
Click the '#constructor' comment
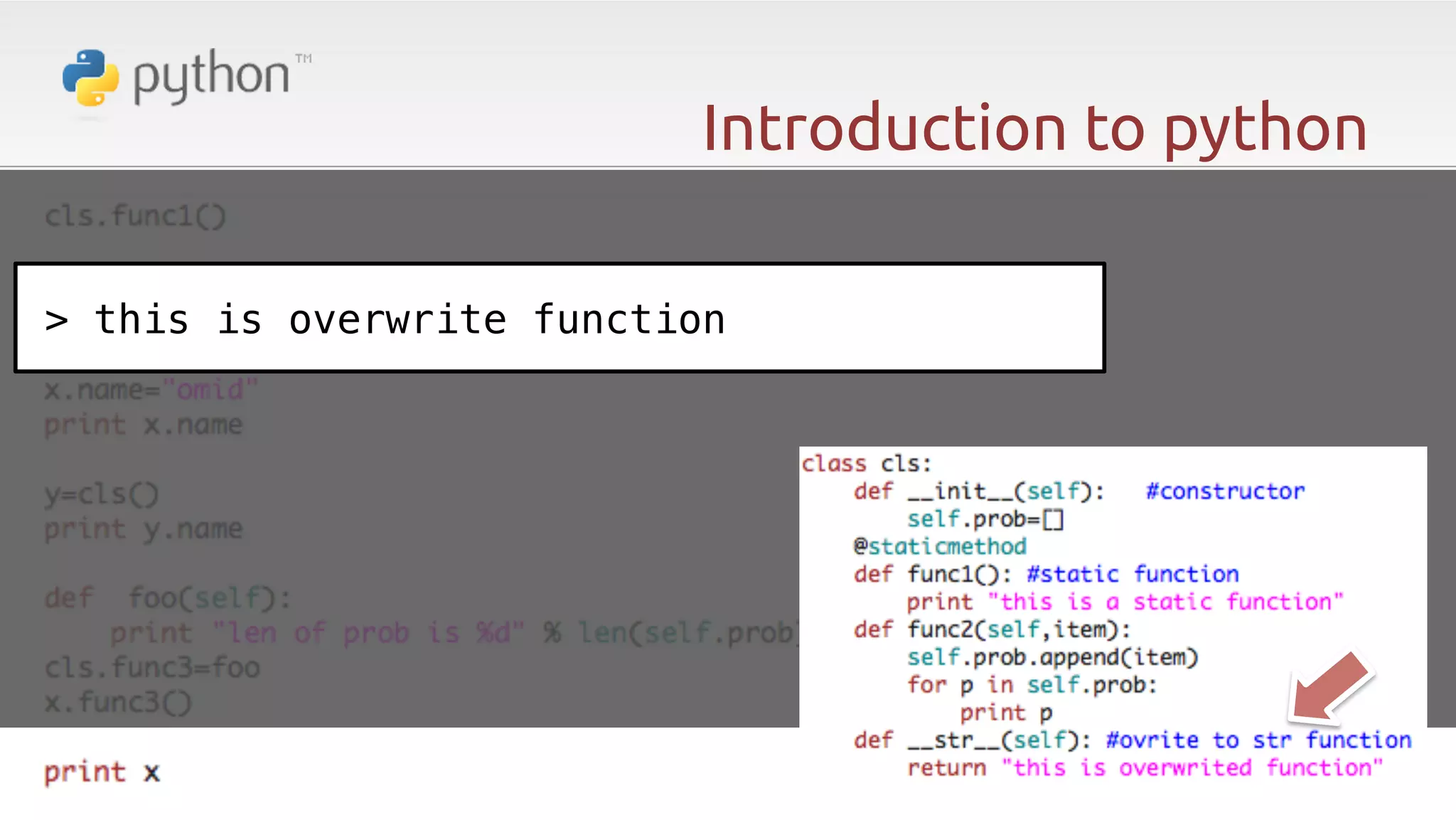coord(1226,491)
